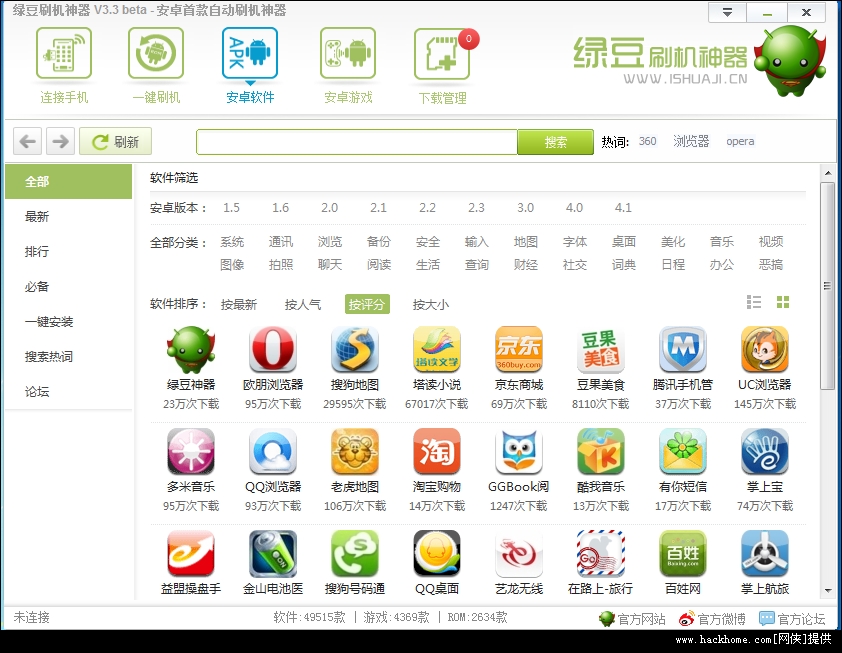
Task: Open the title bar dropdown menu arrow
Action: pyautogui.click(x=727, y=12)
